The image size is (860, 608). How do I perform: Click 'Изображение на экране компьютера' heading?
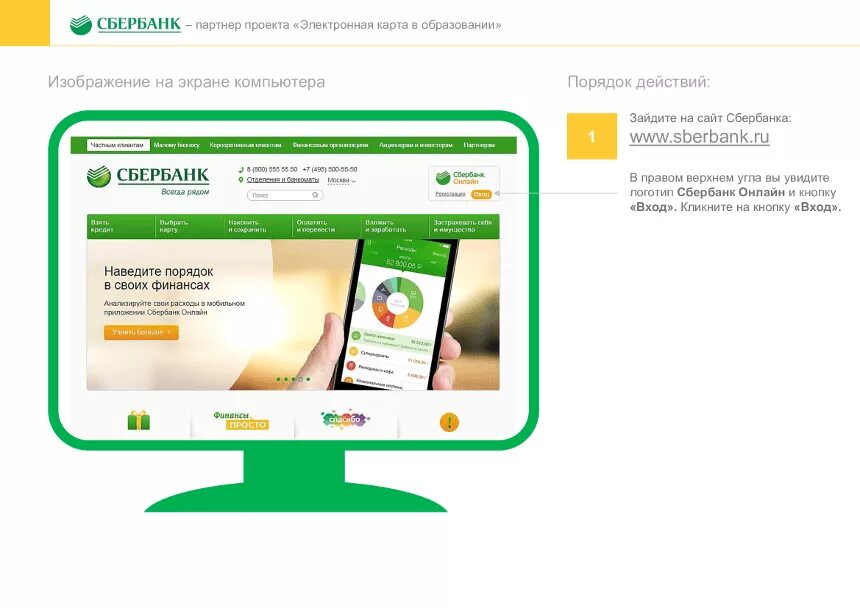pyautogui.click(x=186, y=82)
